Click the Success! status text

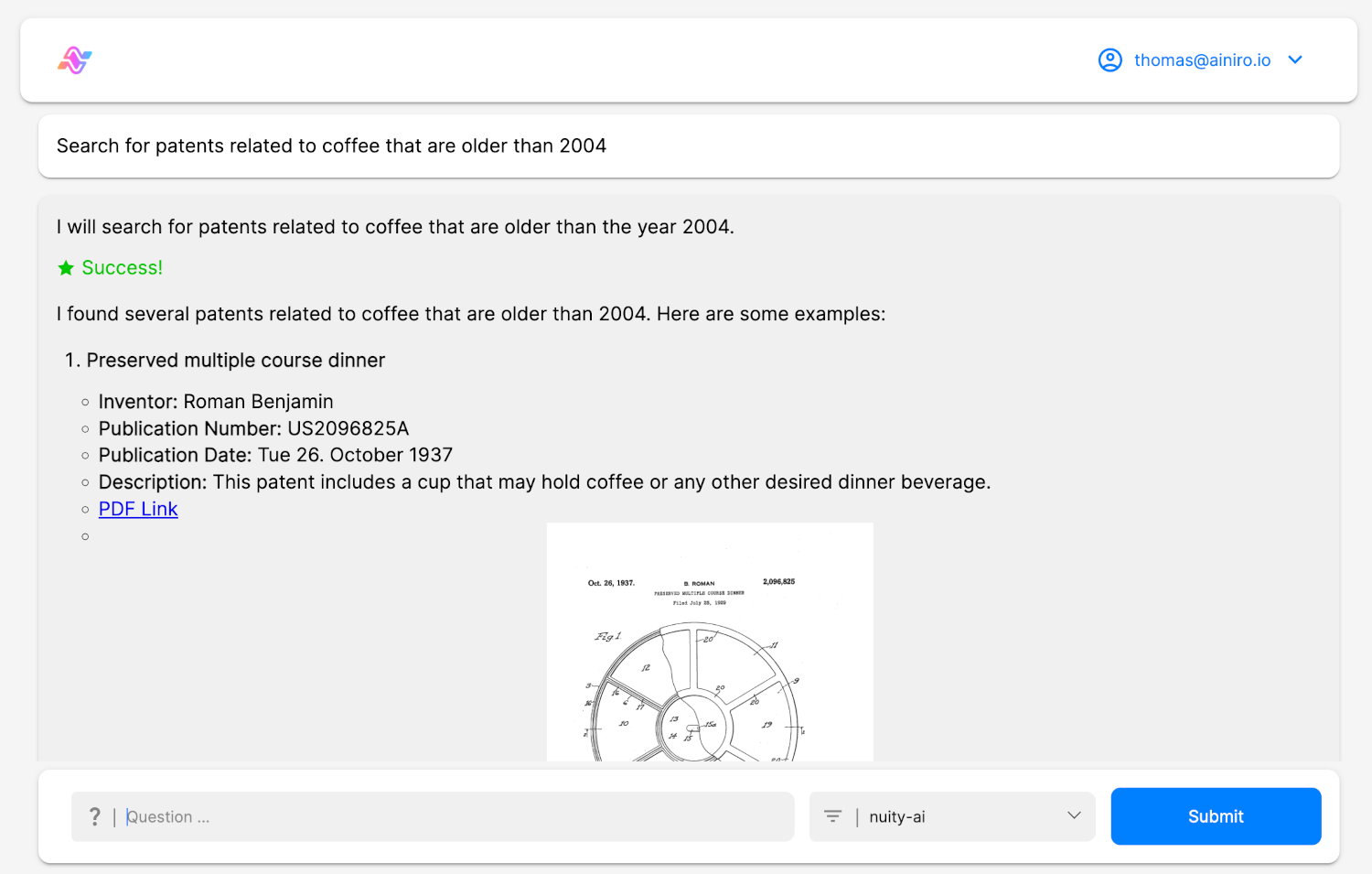[122, 268]
